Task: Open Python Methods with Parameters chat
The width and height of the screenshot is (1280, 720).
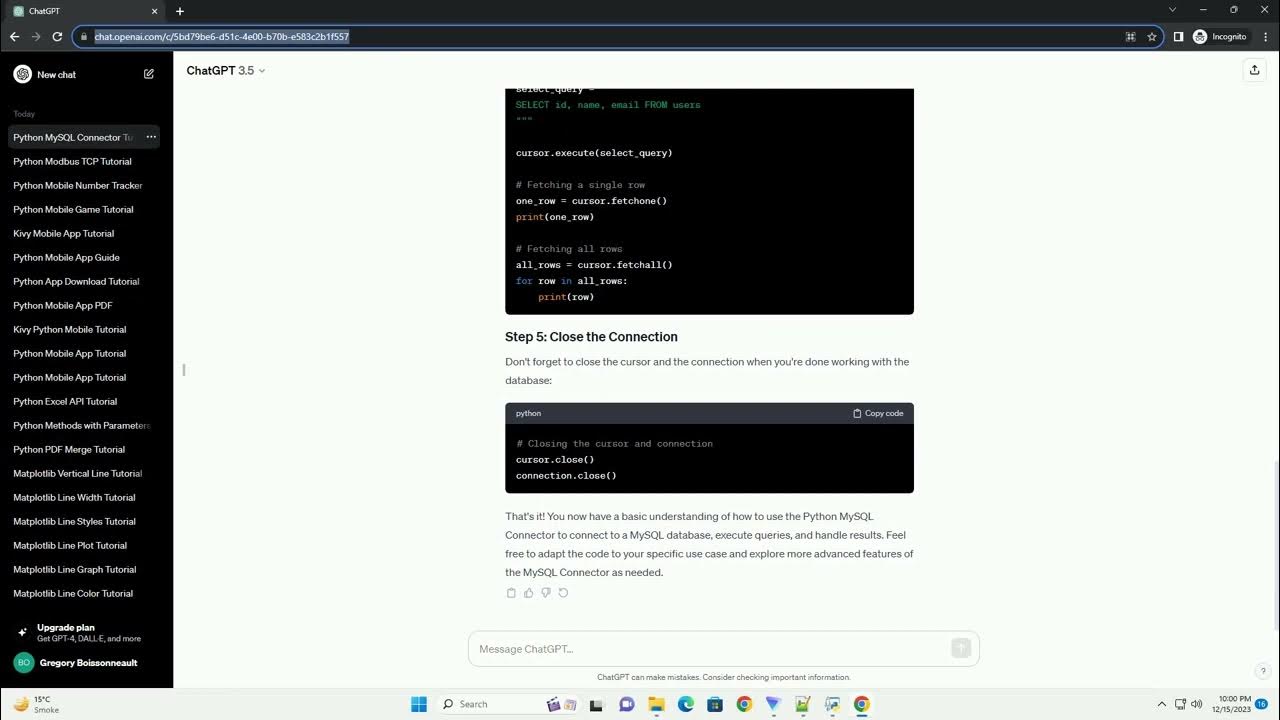Action: click(84, 425)
